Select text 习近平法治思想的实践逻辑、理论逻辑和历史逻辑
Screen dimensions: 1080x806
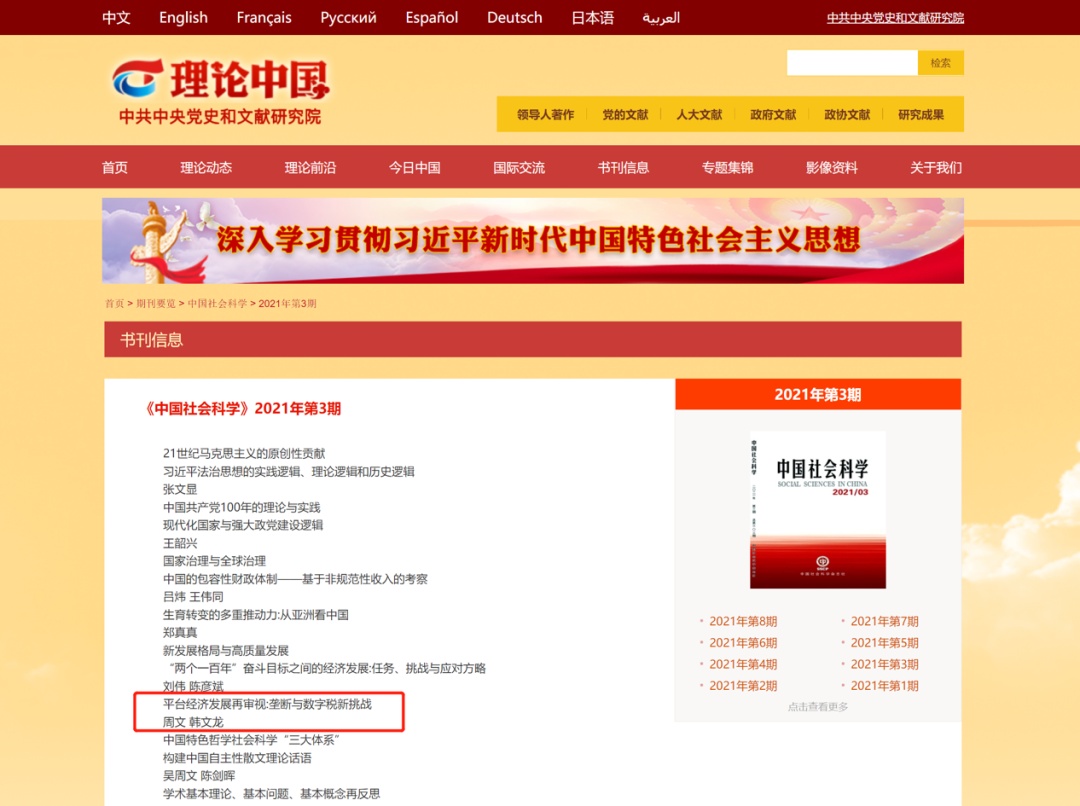289,471
